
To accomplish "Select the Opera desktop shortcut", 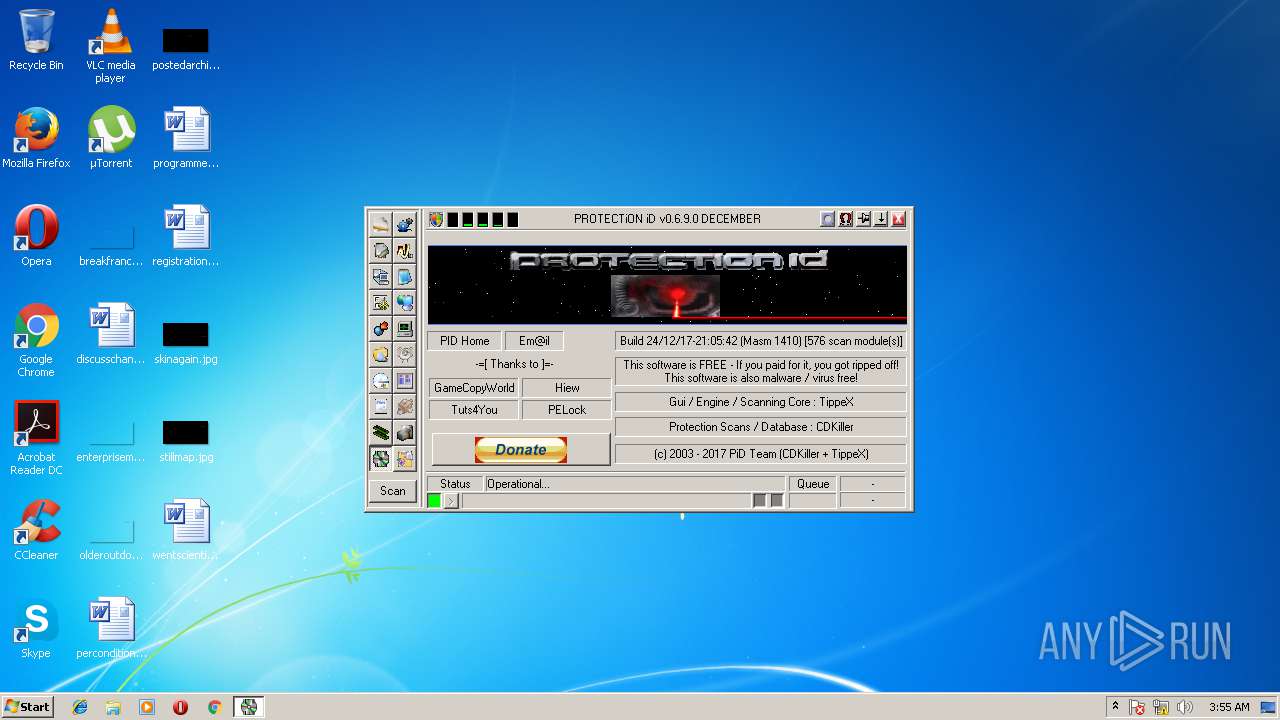I will tap(36, 236).
